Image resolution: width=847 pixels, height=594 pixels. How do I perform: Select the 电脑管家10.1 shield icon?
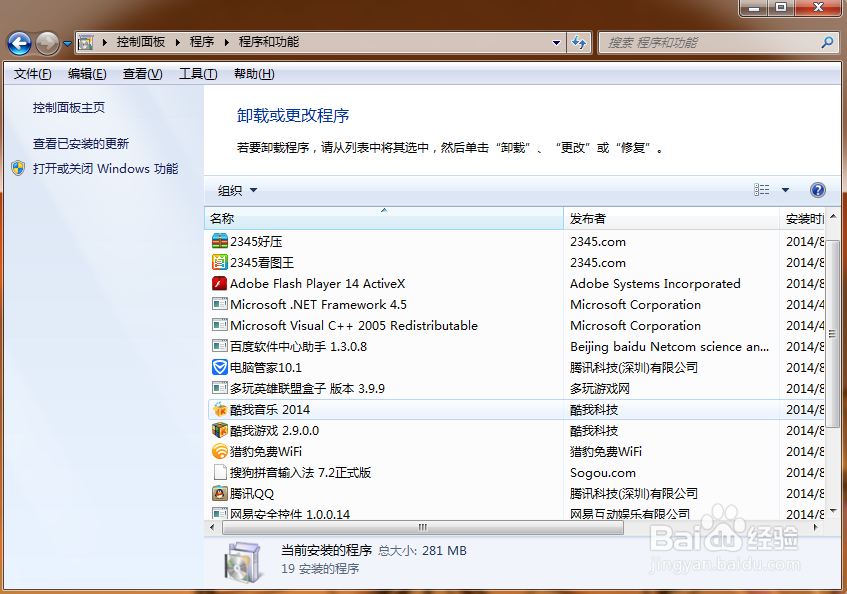click(x=220, y=367)
